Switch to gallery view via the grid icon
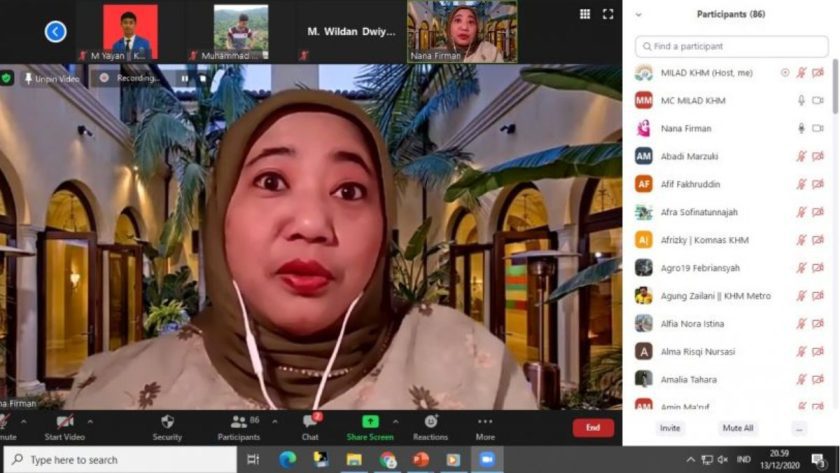The image size is (840, 473). click(585, 14)
